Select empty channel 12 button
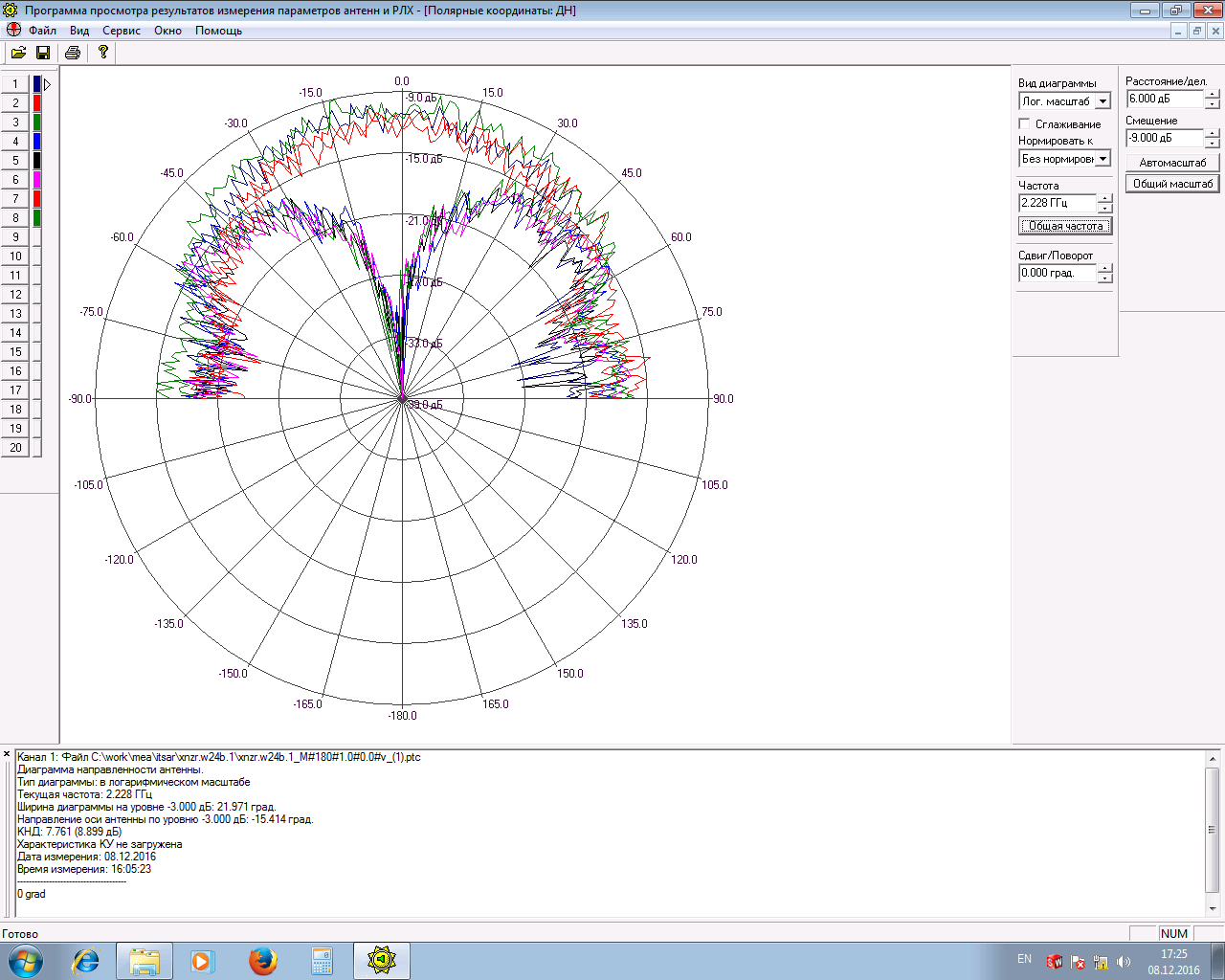 [15, 295]
